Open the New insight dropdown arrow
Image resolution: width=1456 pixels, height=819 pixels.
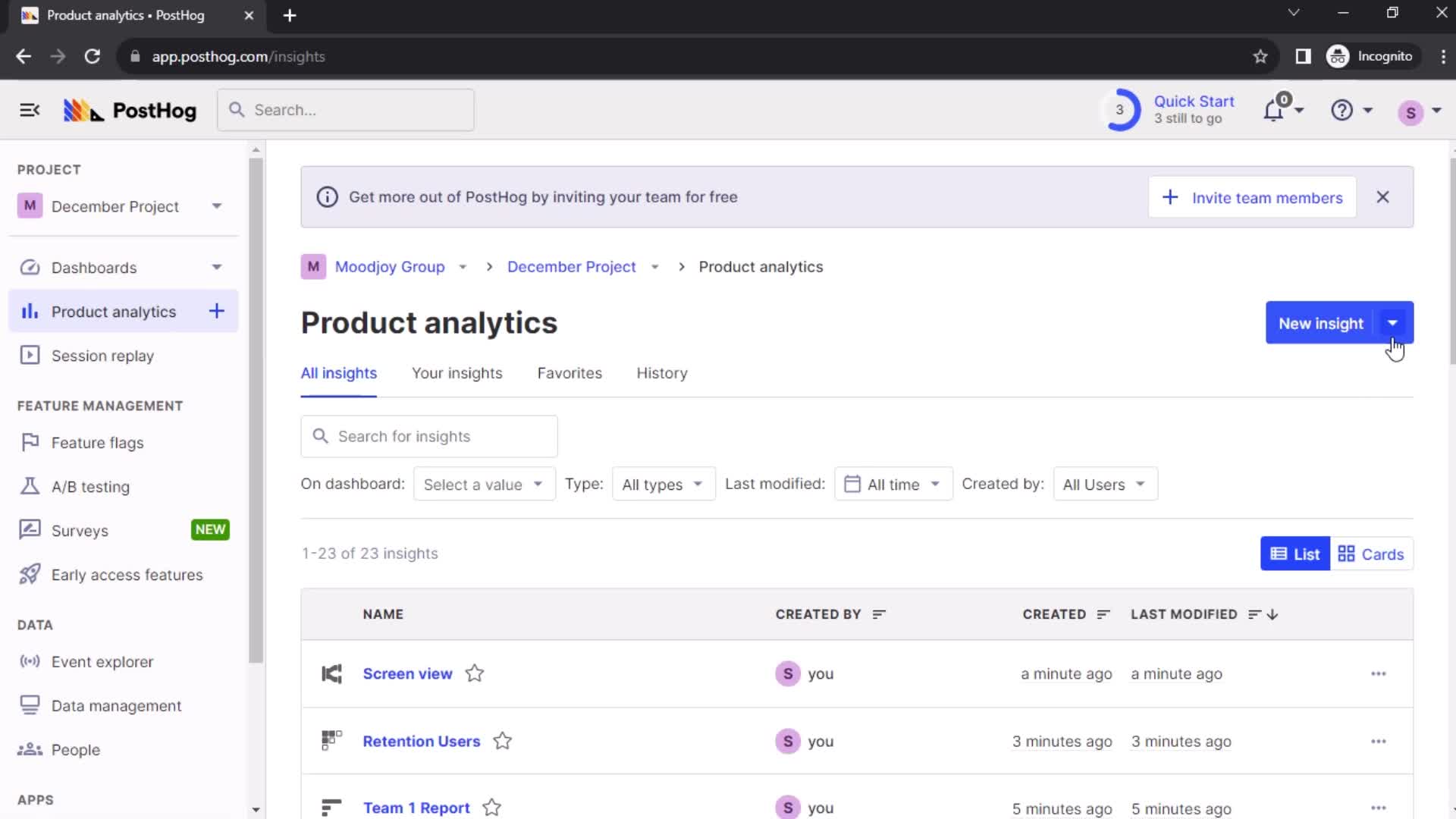(1393, 323)
